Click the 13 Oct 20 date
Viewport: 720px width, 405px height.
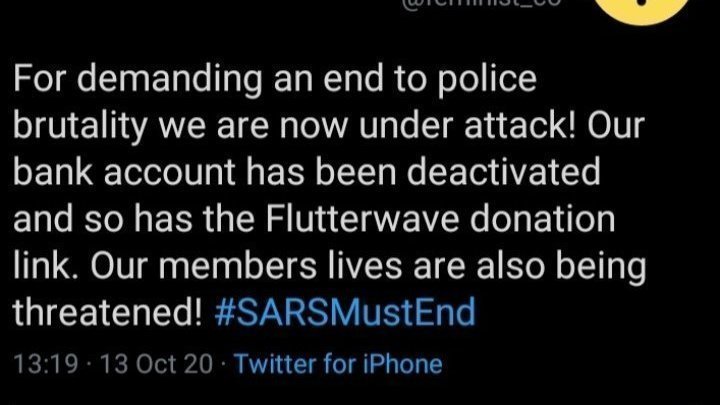(x=157, y=364)
